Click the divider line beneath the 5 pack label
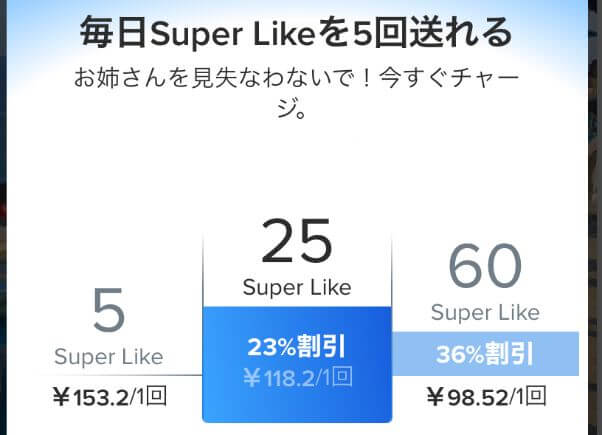This screenshot has height=435, width=602. click(108, 375)
